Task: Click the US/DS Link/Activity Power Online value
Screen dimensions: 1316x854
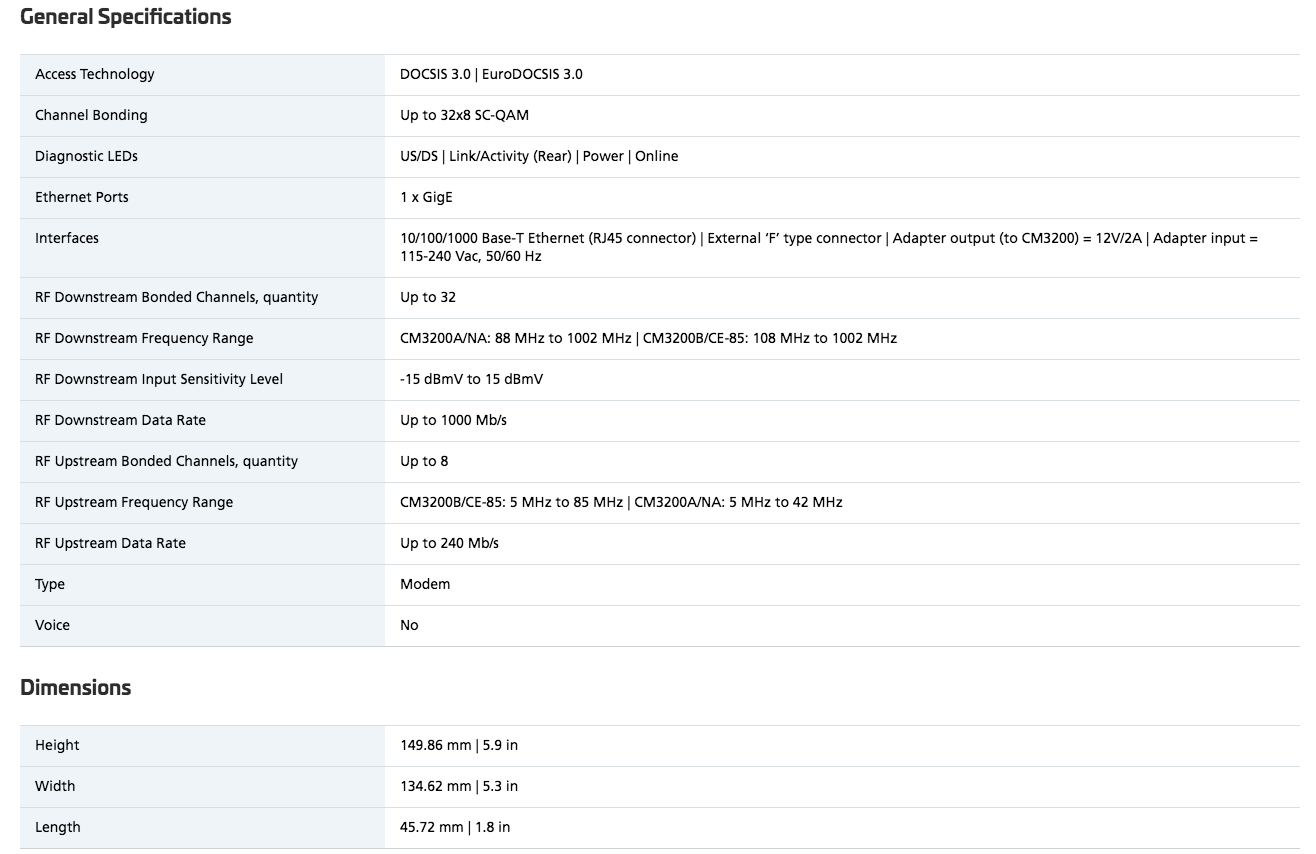Action: tap(539, 156)
